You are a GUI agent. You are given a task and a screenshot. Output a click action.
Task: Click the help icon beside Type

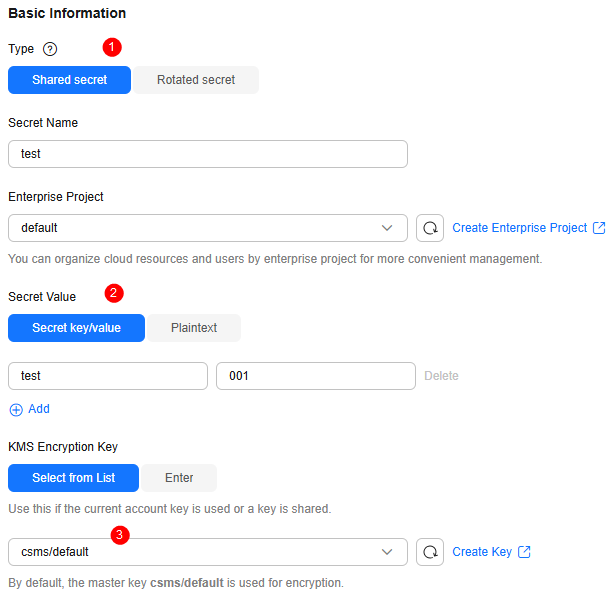pyautogui.click(x=50, y=49)
